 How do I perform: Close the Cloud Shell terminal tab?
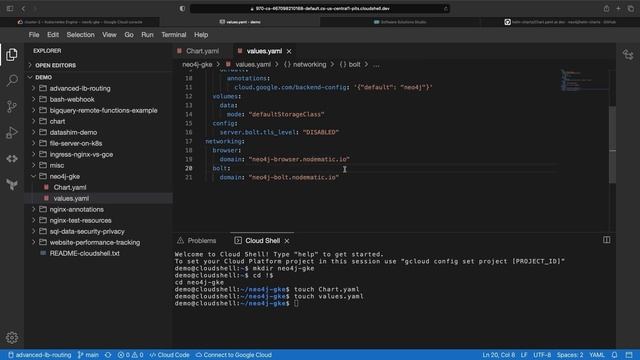coord(287,241)
